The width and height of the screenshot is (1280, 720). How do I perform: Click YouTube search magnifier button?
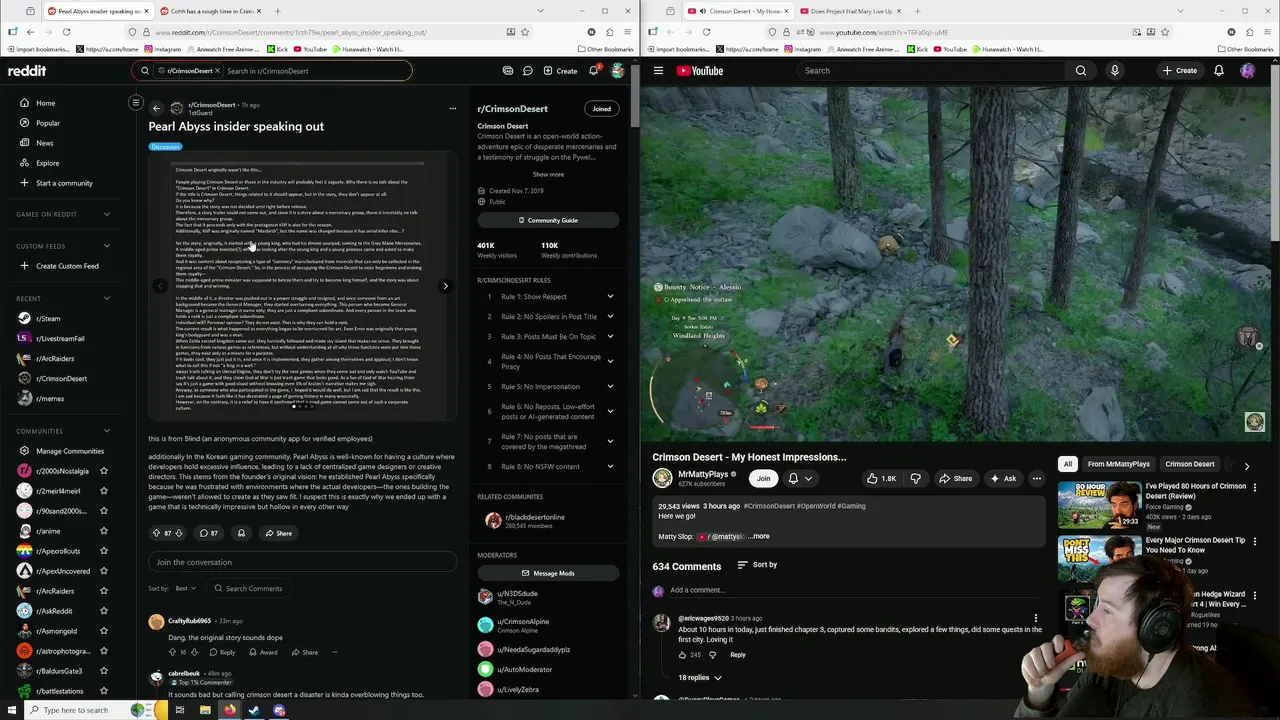(1080, 71)
